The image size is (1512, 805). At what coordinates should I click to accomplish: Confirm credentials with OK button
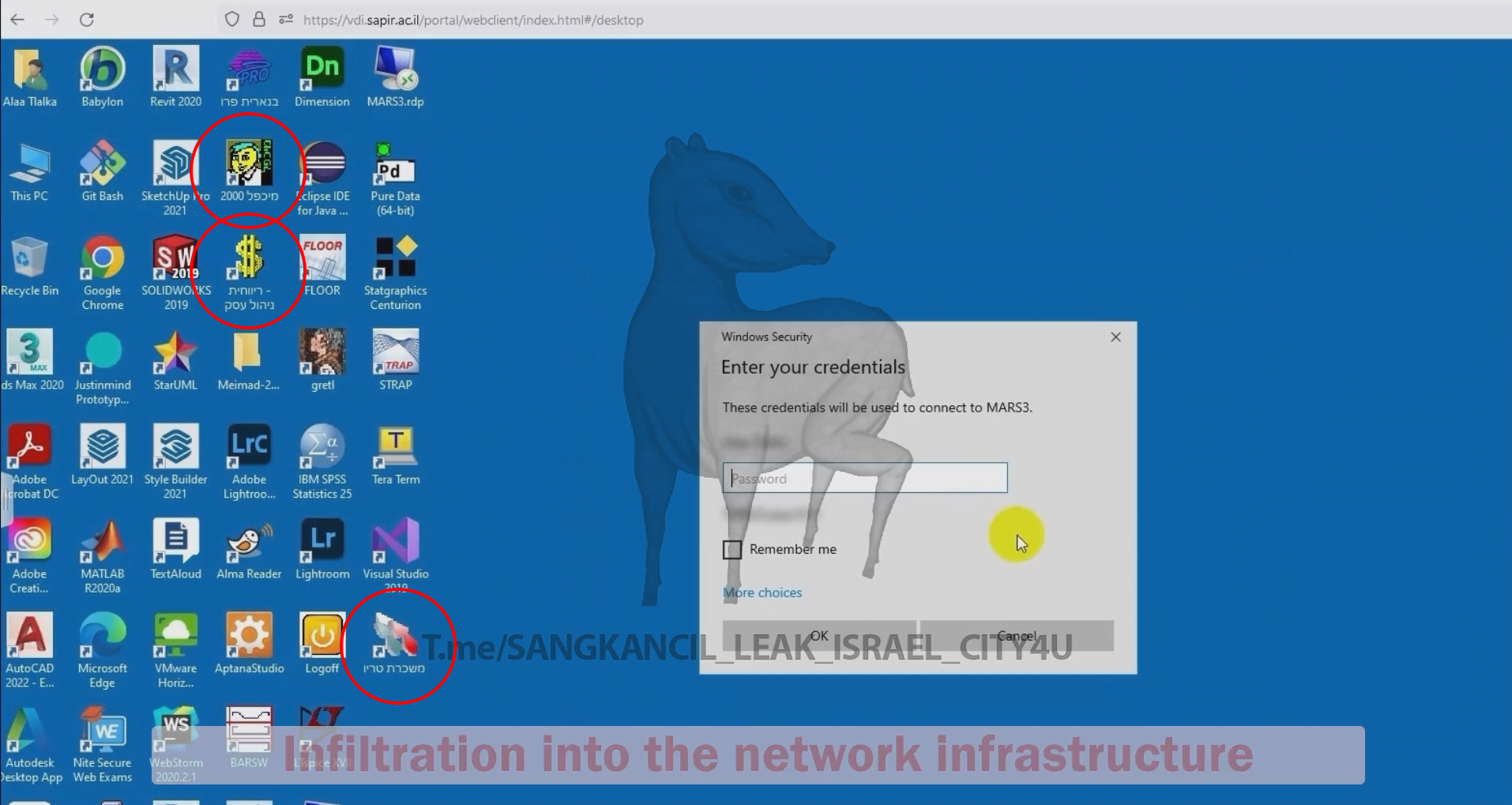(x=819, y=635)
